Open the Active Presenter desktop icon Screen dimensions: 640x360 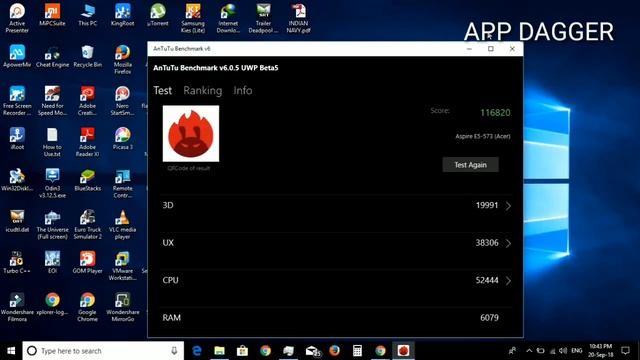[17, 18]
